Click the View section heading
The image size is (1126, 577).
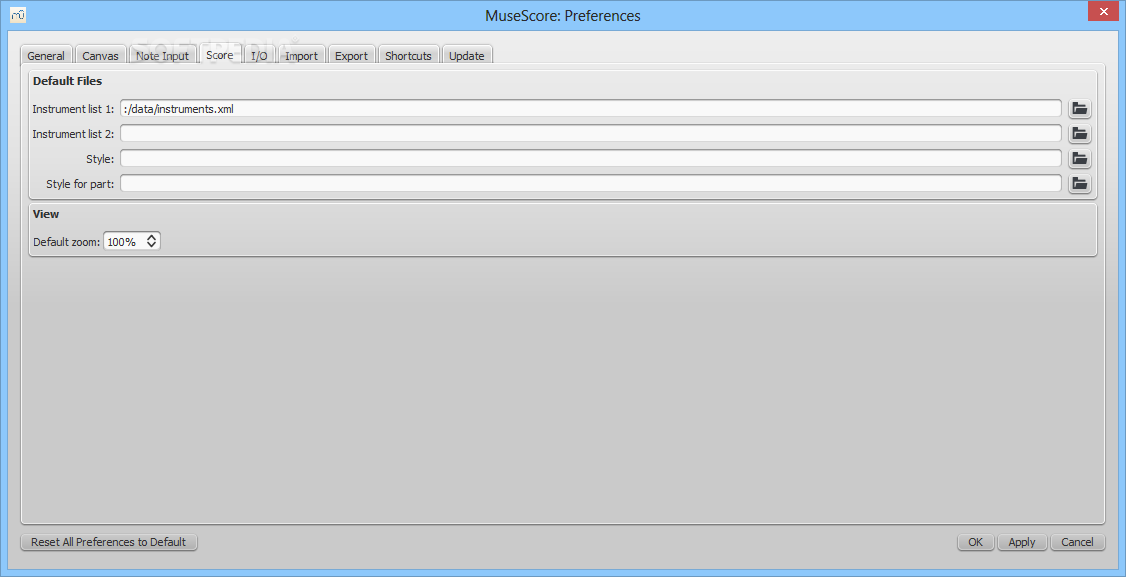pos(46,214)
